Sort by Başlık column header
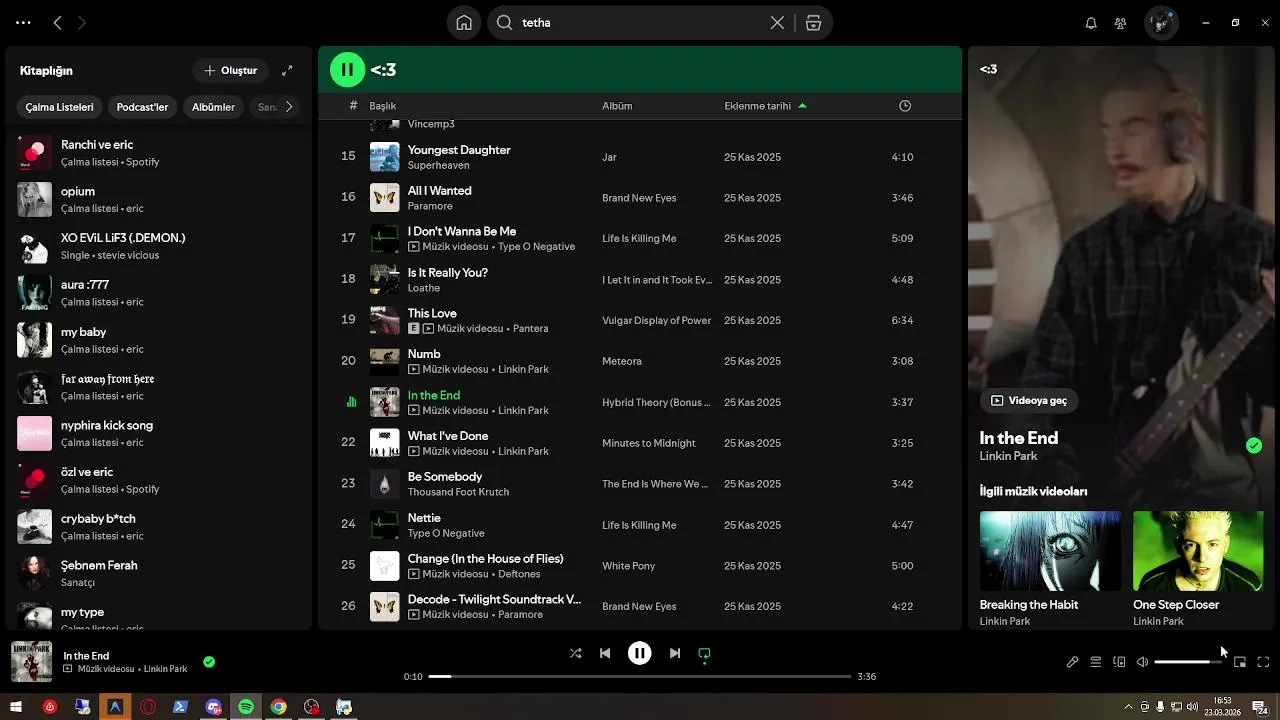 click(x=383, y=106)
